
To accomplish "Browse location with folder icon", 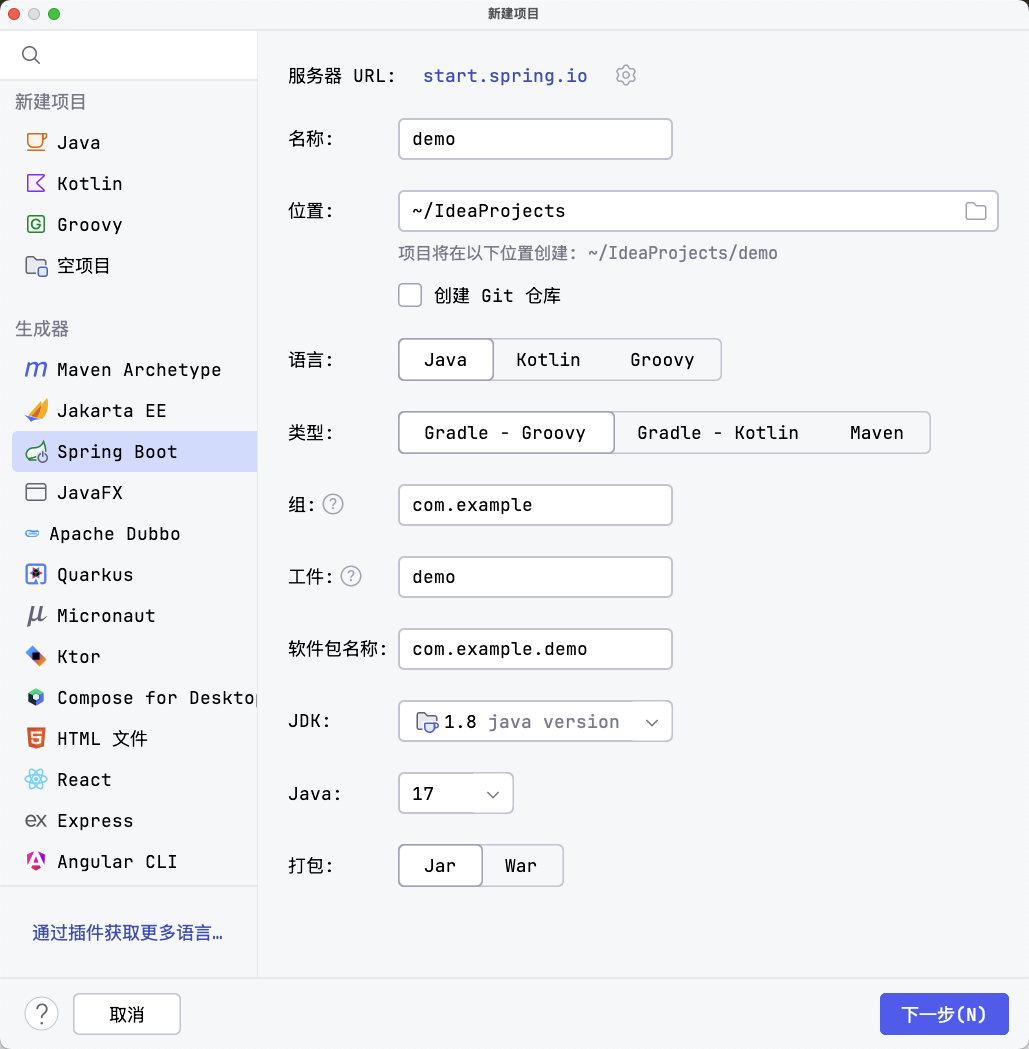I will pos(975,211).
